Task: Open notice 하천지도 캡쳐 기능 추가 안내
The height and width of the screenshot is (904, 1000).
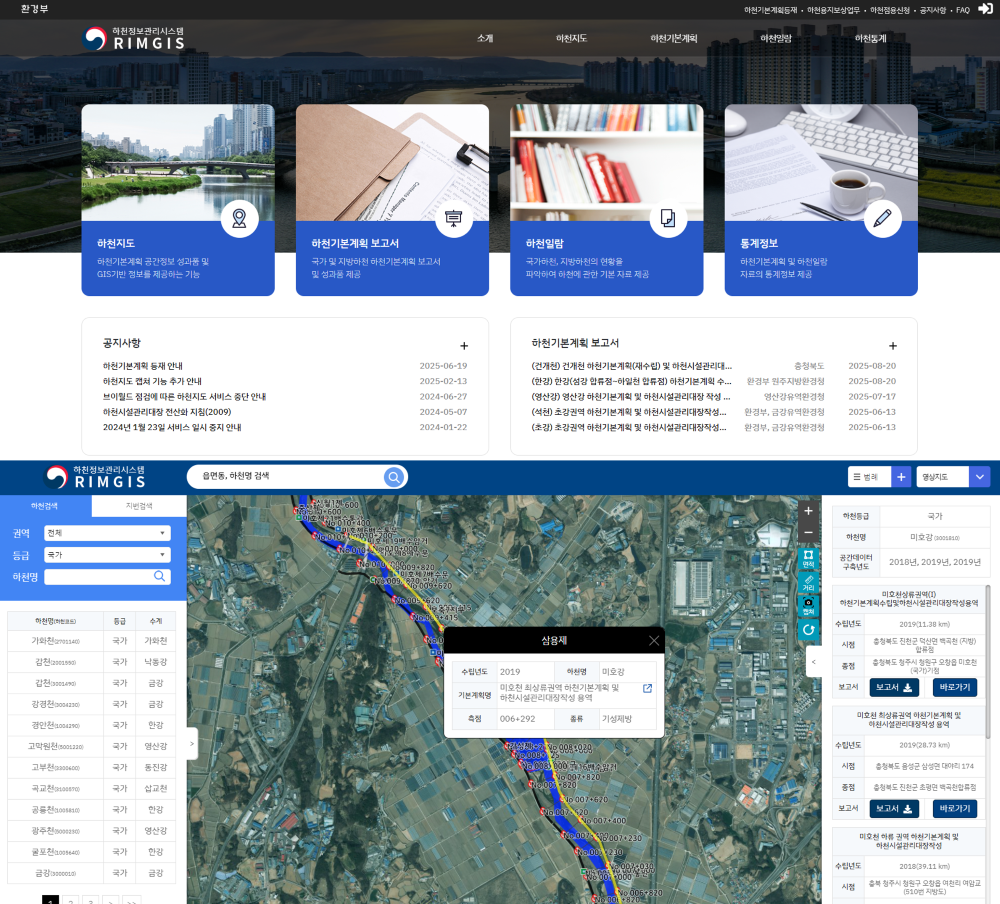Action: click(x=152, y=381)
